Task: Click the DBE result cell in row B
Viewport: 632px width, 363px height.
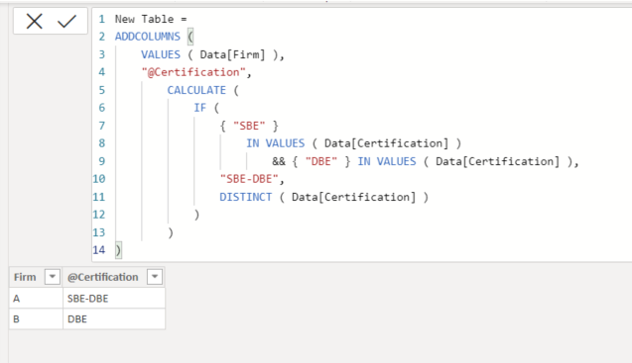Action: click(114, 319)
